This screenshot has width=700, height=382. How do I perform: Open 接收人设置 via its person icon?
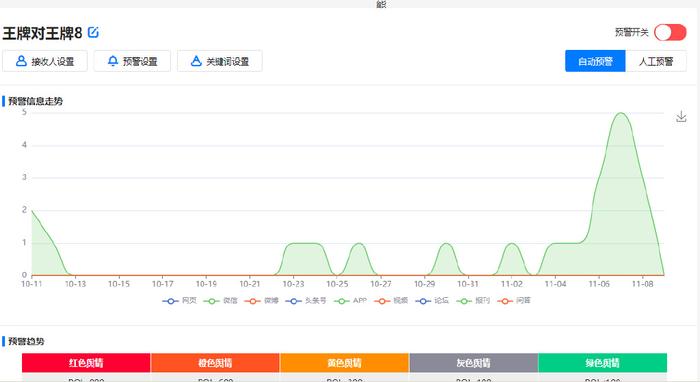tap(21, 61)
